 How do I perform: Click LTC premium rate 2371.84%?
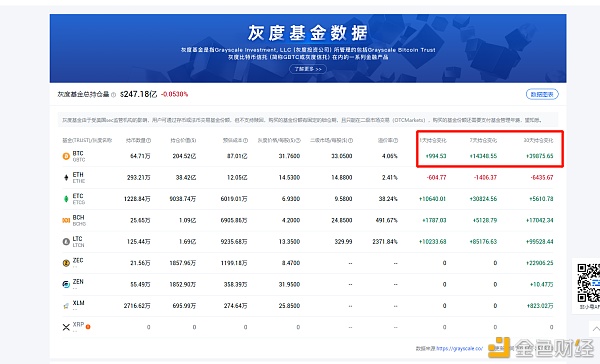pyautogui.click(x=385, y=242)
